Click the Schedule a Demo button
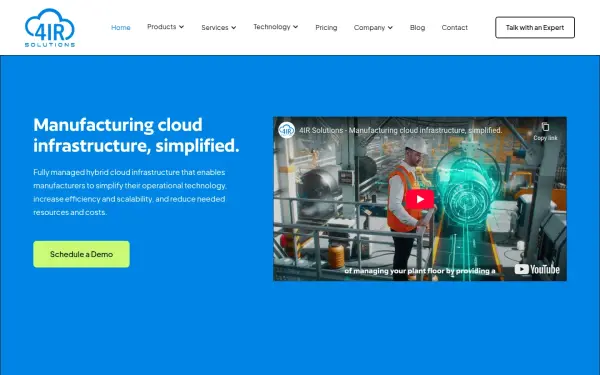The height and width of the screenshot is (375, 600). pos(81,254)
